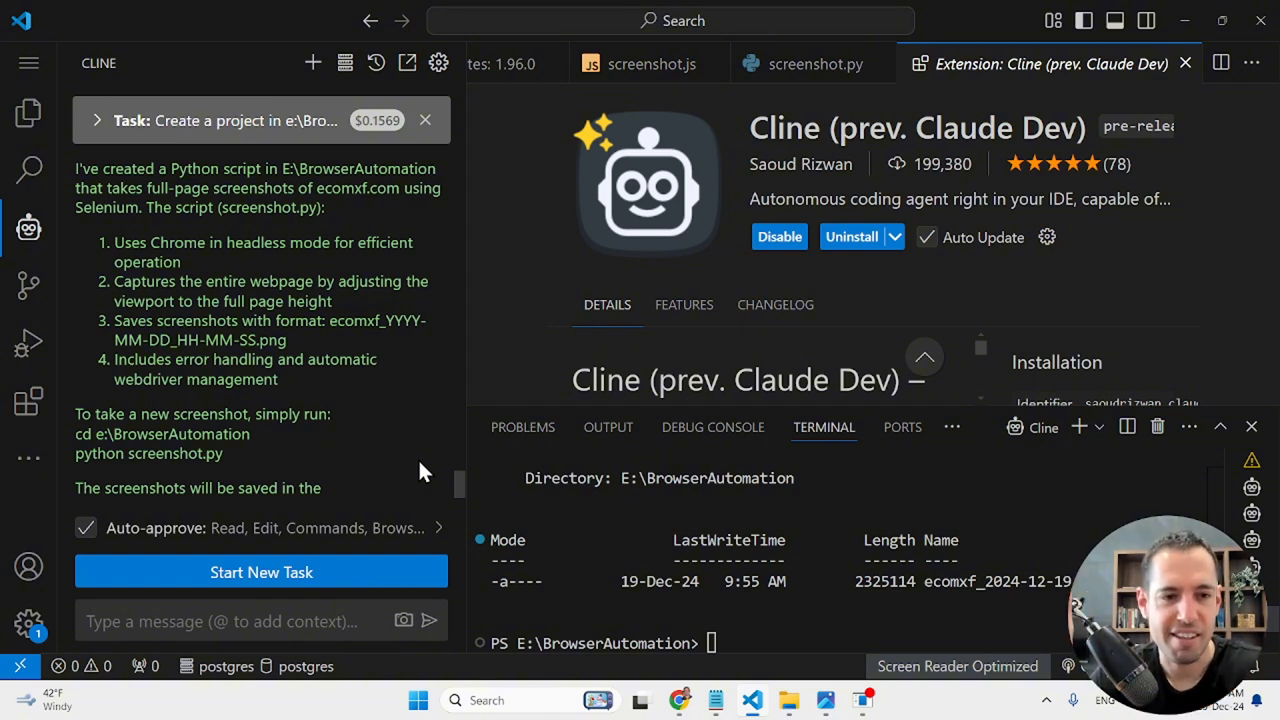Expand the Task header chevron
The image size is (1280, 720).
pyautogui.click(x=97, y=120)
